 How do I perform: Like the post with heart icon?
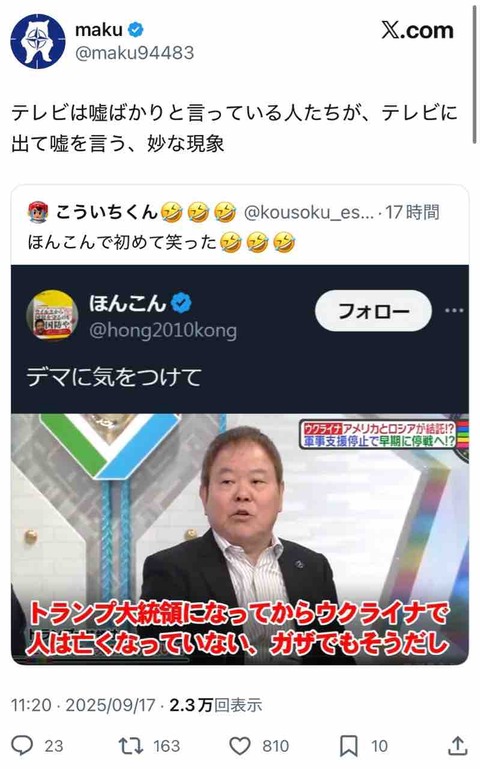tap(240, 746)
